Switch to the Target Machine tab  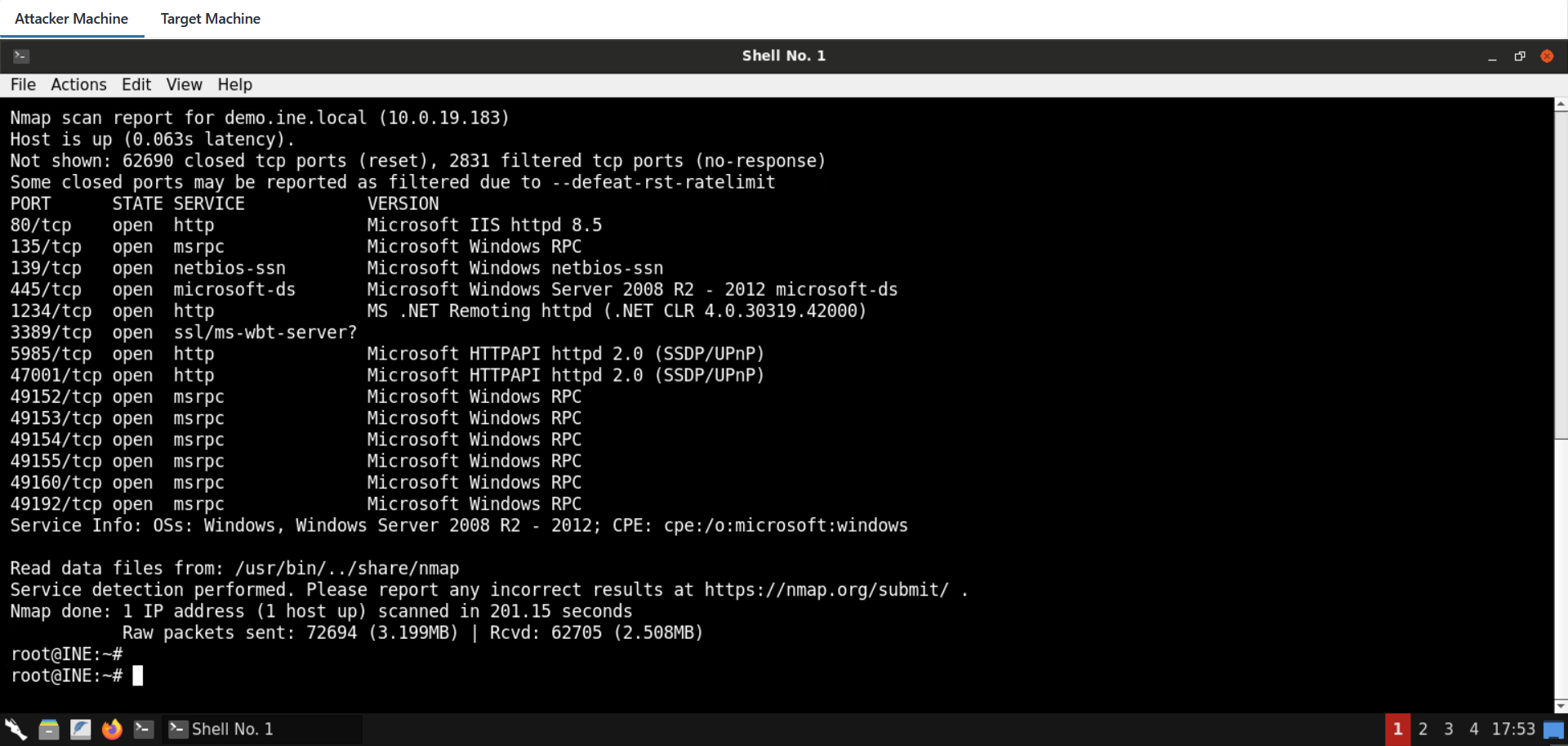pyautogui.click(x=210, y=19)
